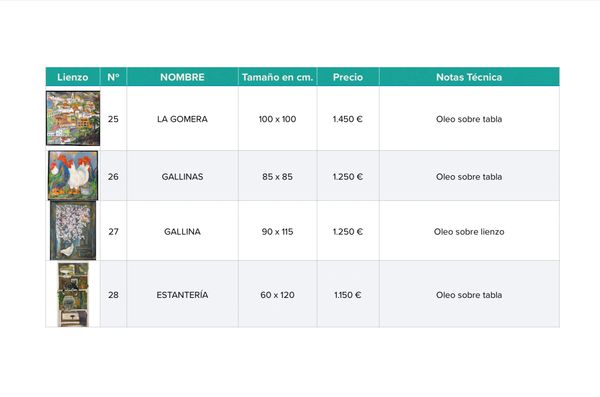600x397 pixels.
Task: Click the Oleo sobre lienzo note
Action: tap(469, 232)
